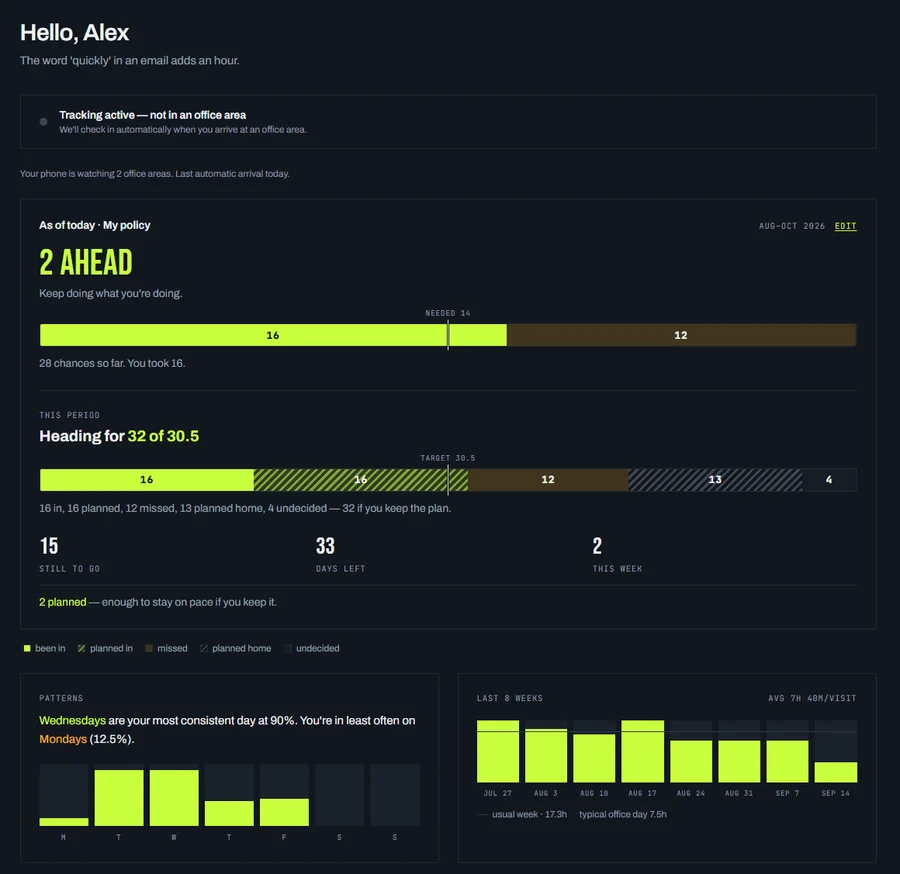
Task: Click 'Hello, Alex' greeting heading
Action: [x=75, y=33]
